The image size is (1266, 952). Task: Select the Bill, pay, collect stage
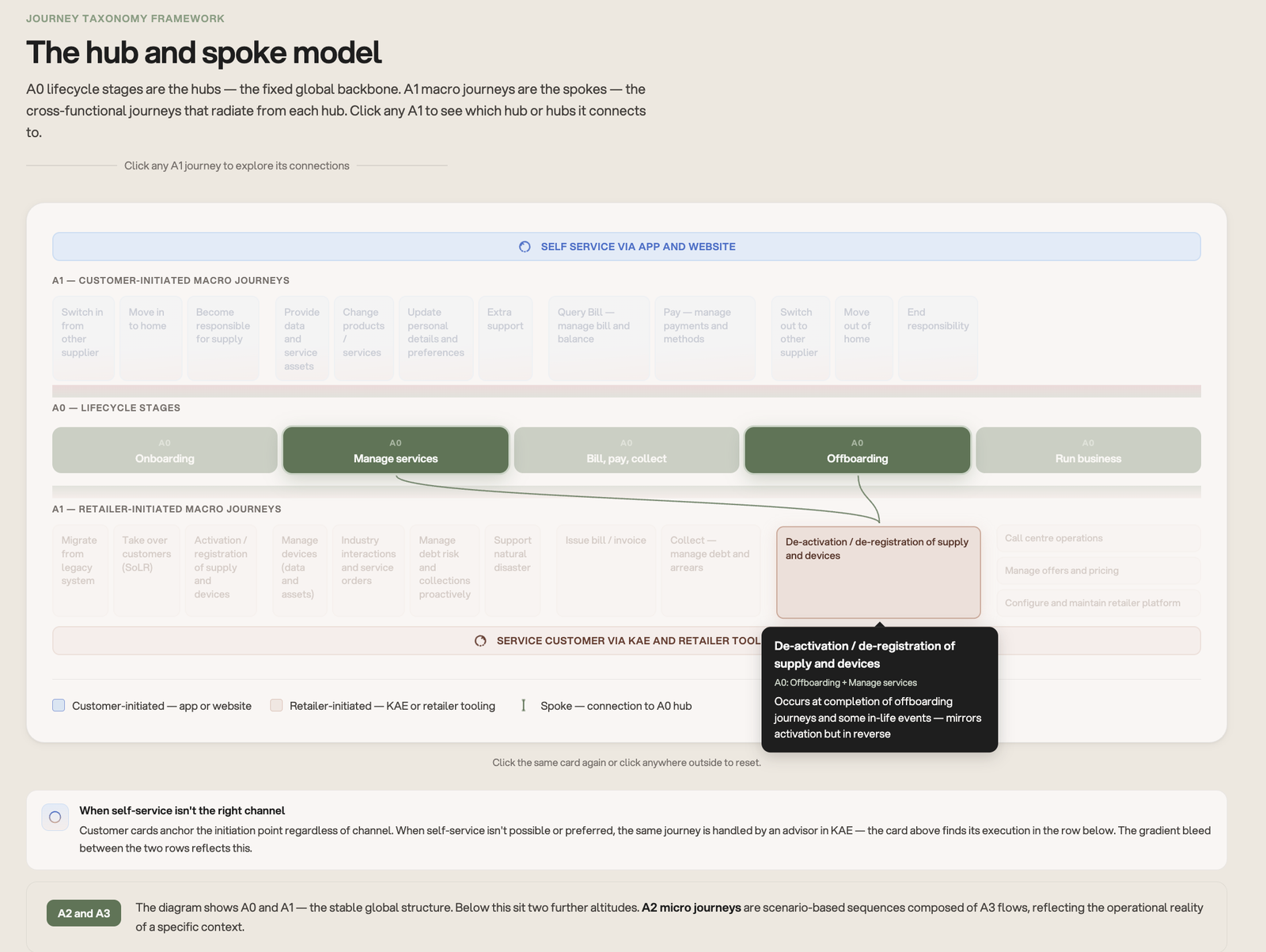click(627, 450)
